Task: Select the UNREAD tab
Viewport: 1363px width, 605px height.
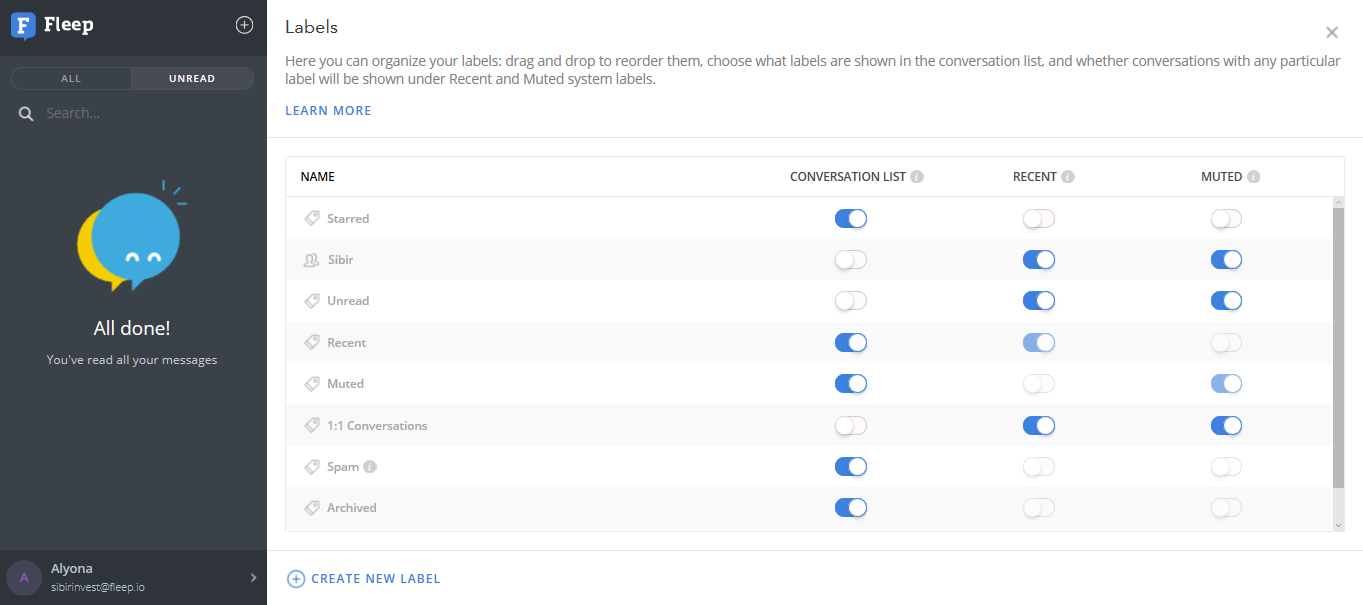Action: click(192, 79)
